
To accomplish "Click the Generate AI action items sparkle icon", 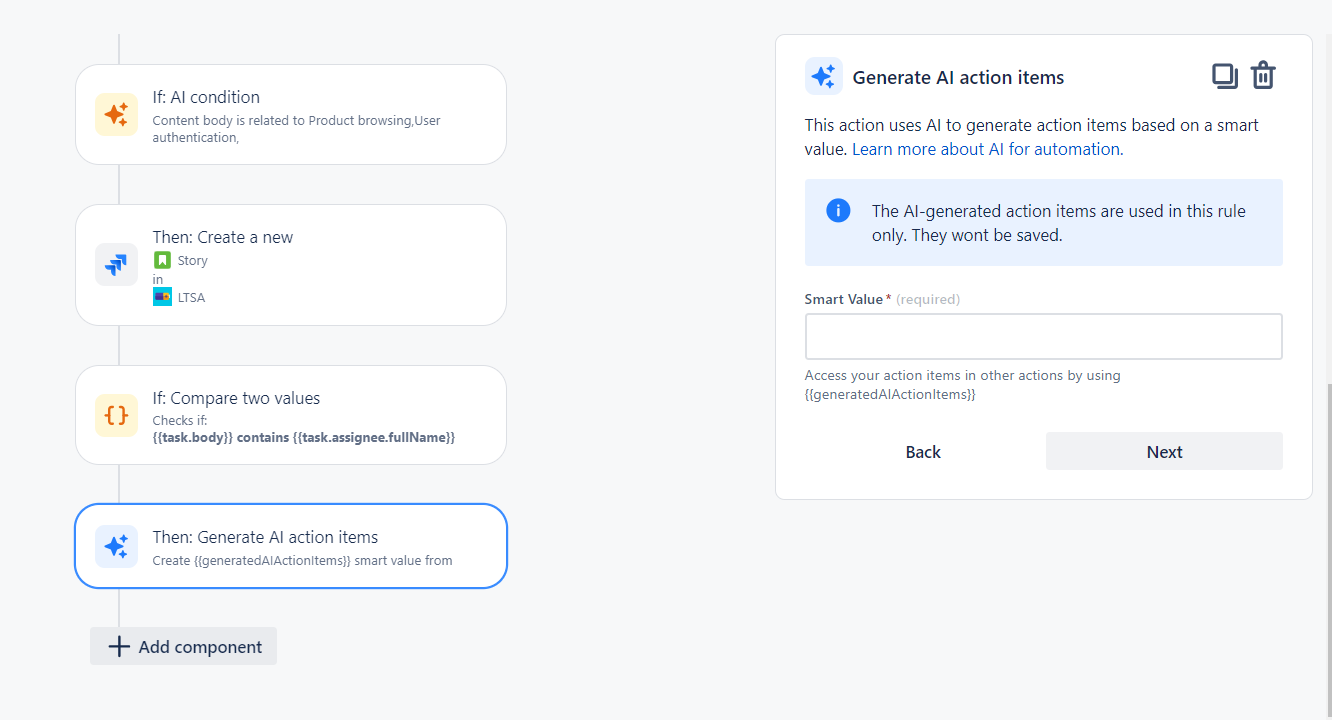I will 116,546.
